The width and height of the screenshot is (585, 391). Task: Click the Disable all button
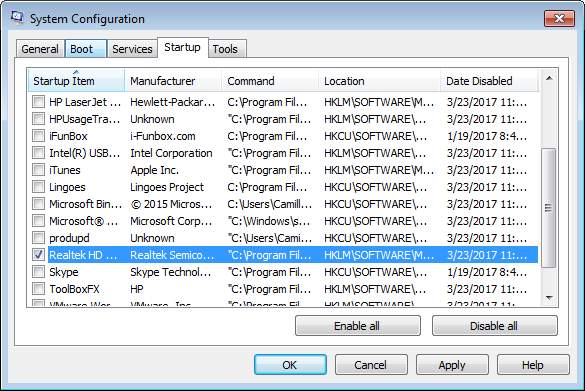pos(495,326)
